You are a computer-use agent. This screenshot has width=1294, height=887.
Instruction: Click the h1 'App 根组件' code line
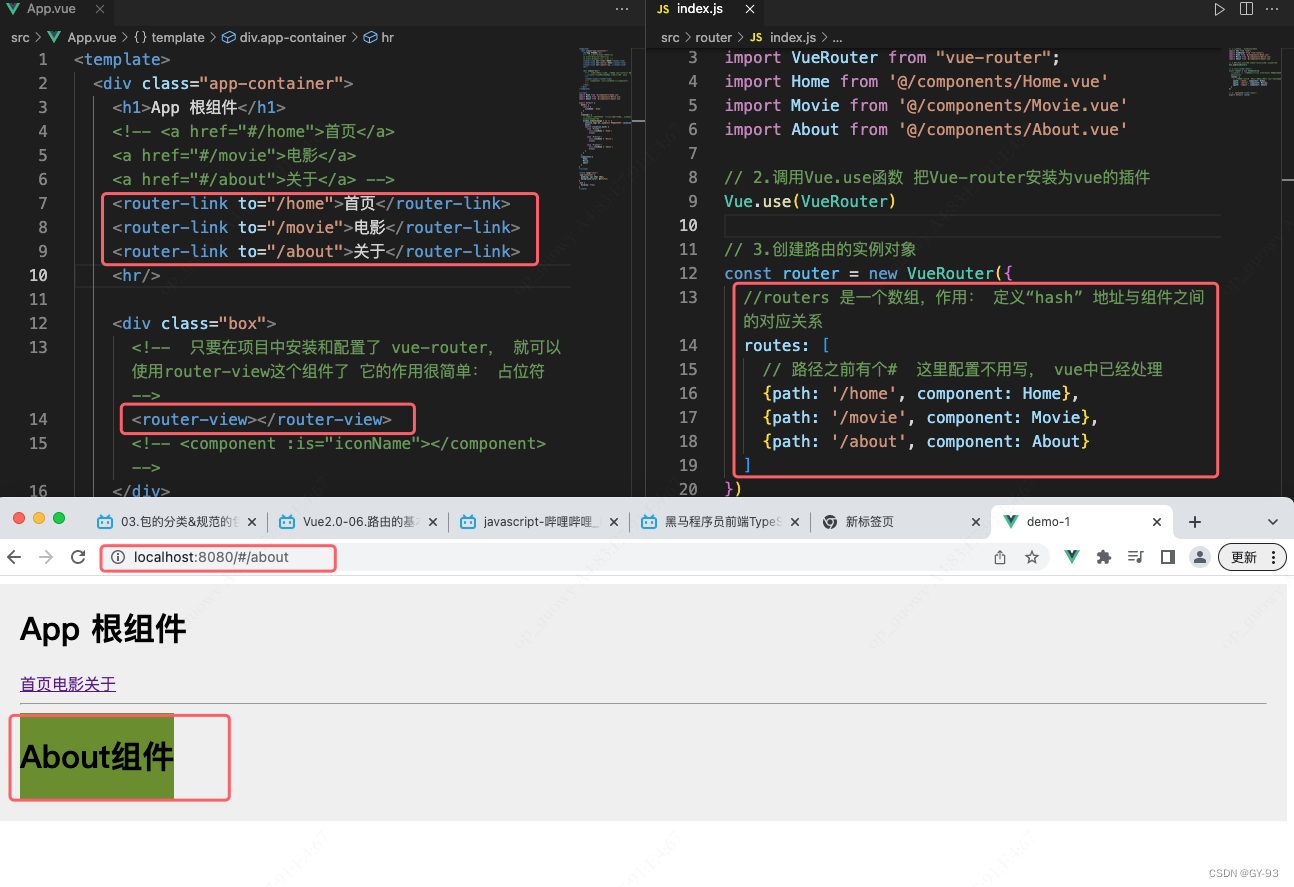tap(199, 107)
